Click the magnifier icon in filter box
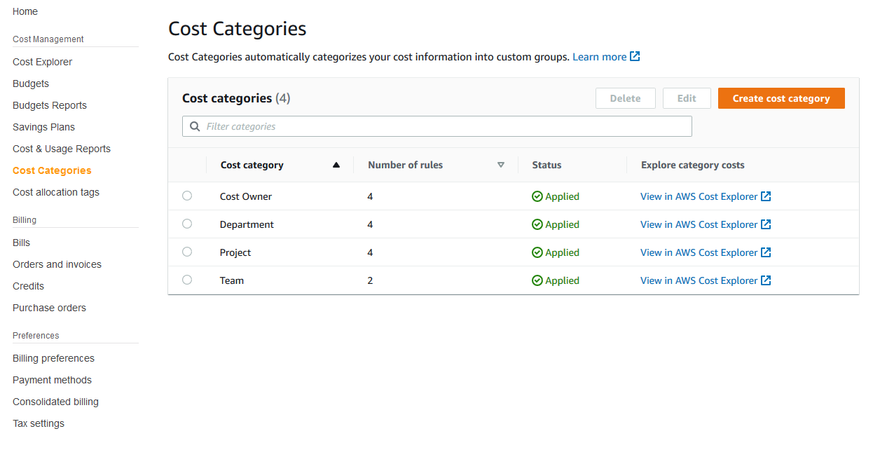Image resolution: width=880 pixels, height=455 pixels. [195, 127]
